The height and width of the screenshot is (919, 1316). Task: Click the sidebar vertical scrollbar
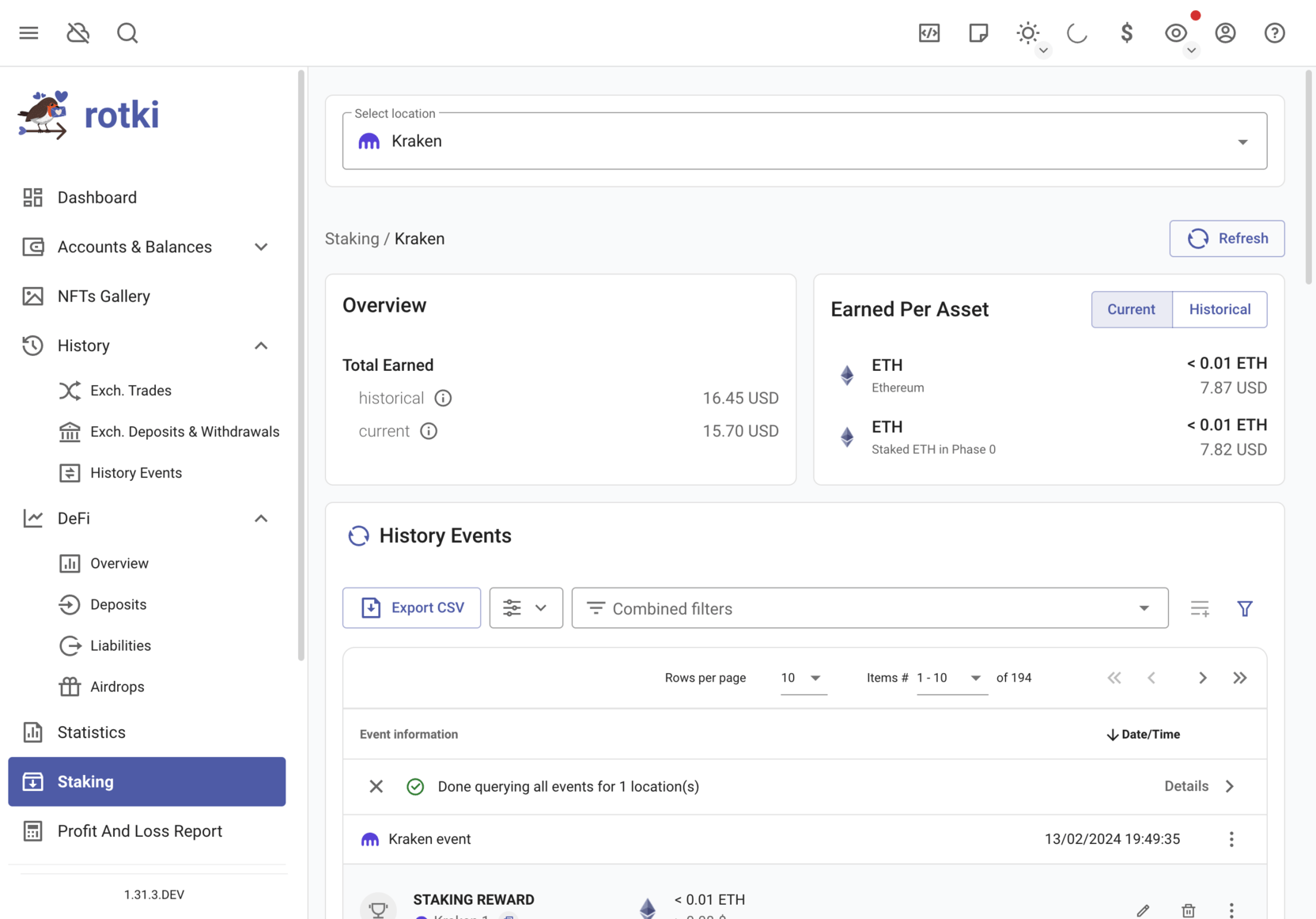coord(301,365)
